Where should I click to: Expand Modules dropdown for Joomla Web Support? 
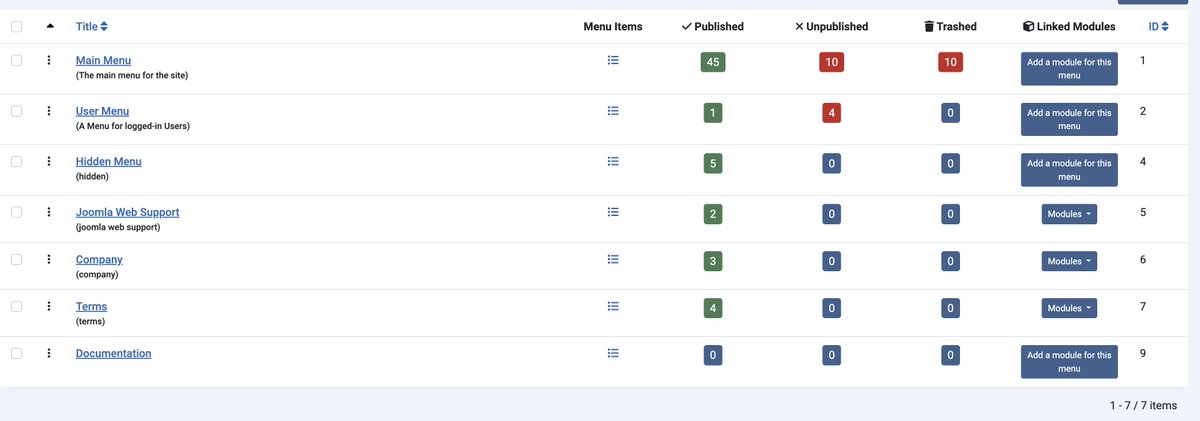1069,214
